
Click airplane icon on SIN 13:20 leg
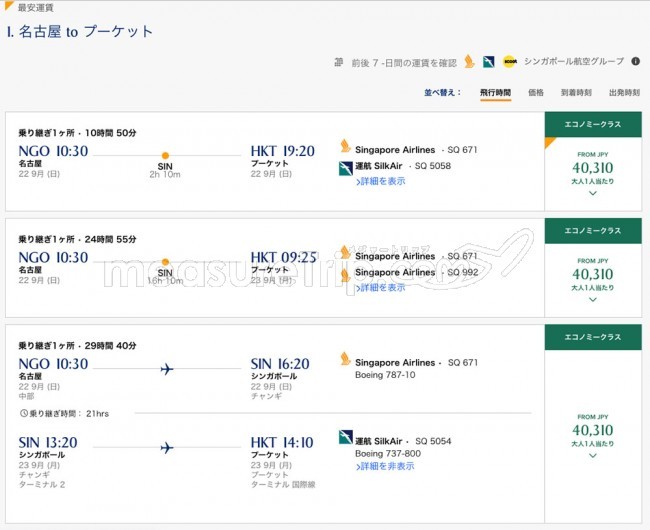coord(167,448)
